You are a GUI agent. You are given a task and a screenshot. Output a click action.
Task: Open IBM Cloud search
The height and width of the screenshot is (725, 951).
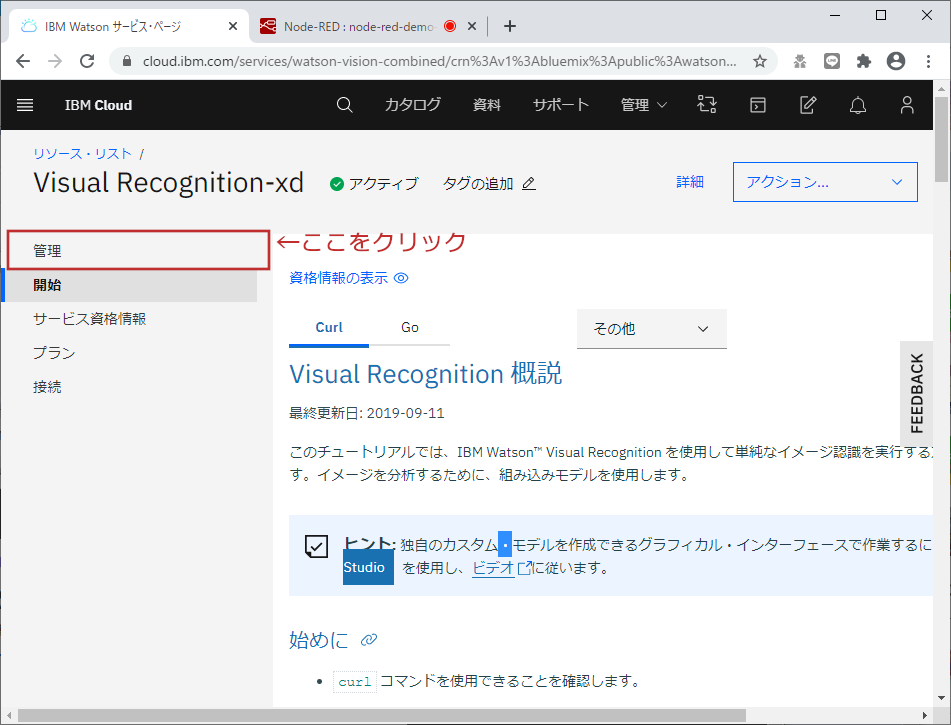(344, 105)
